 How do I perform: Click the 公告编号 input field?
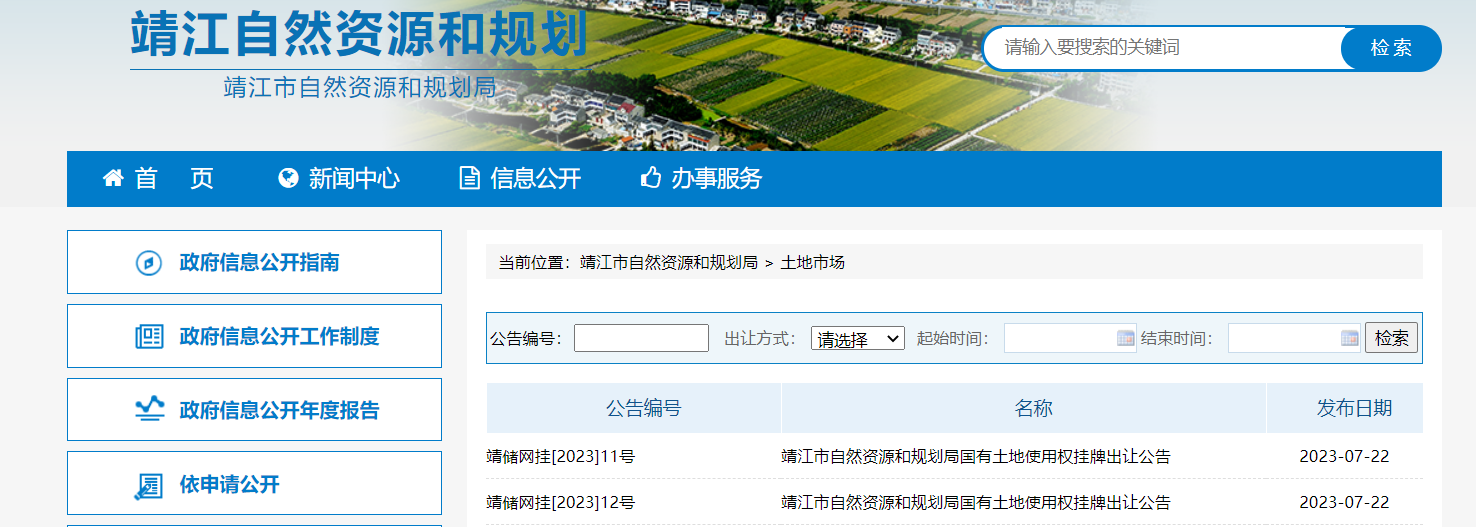[641, 338]
